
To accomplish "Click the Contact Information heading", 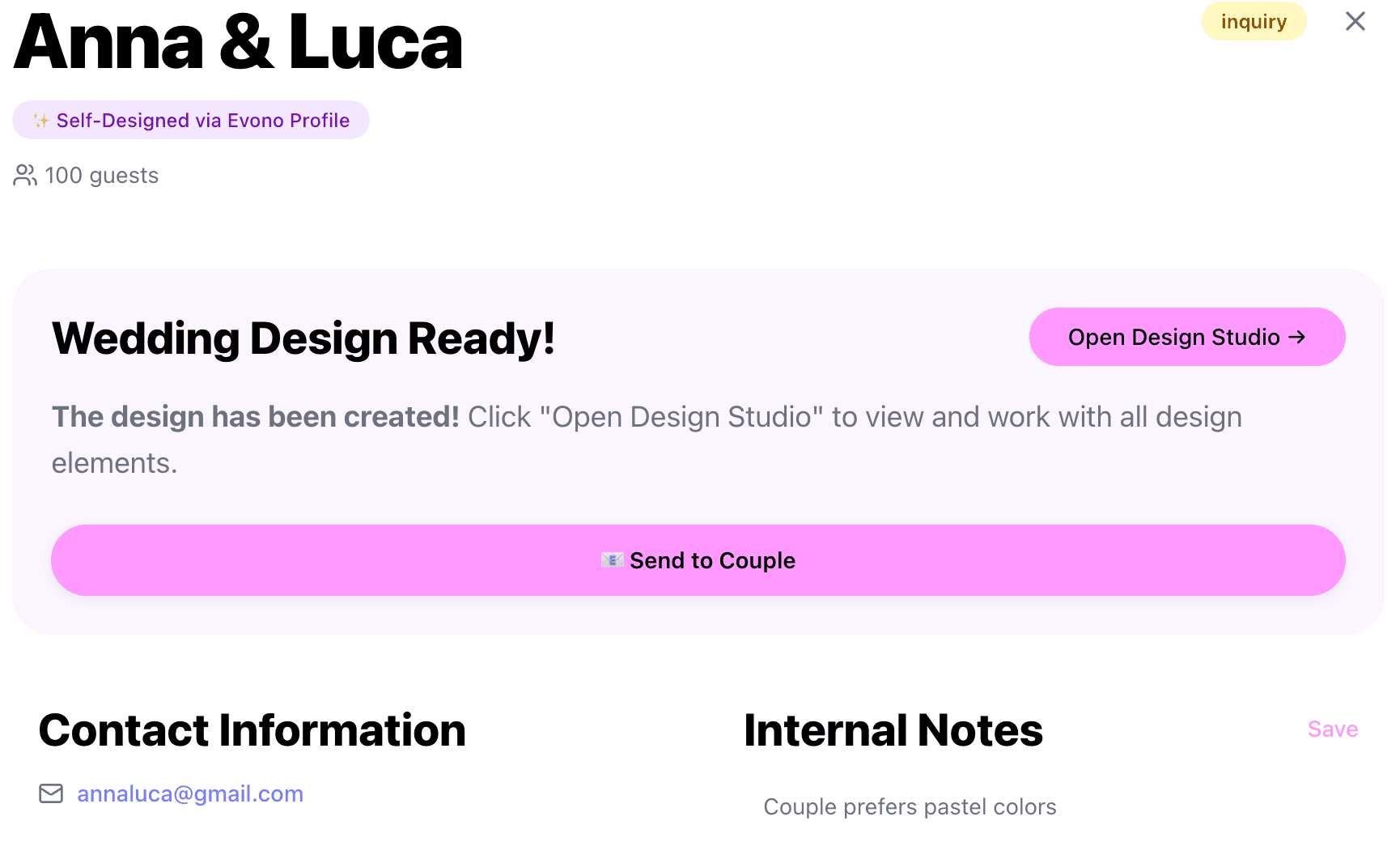I will [252, 730].
